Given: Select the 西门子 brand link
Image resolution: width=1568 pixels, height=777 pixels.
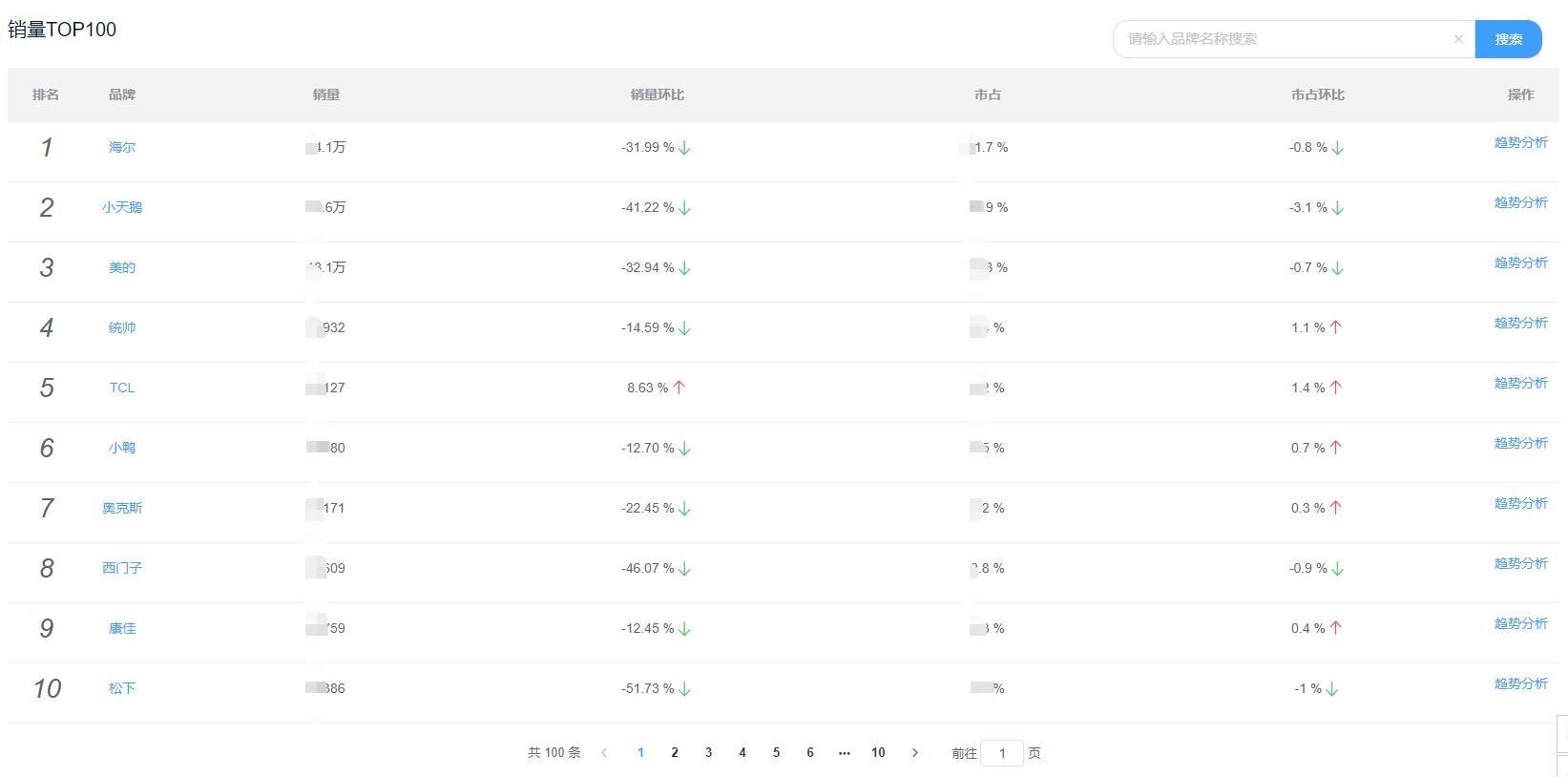Looking at the screenshot, I should pyautogui.click(x=122, y=568).
